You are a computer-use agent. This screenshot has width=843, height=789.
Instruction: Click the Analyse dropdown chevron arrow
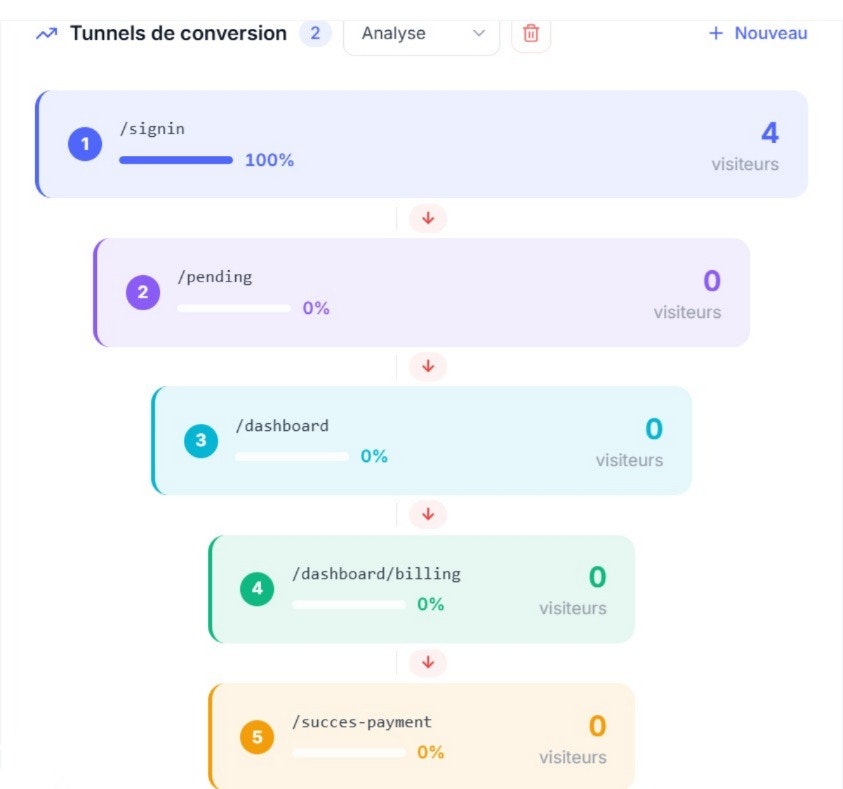pyautogui.click(x=477, y=33)
